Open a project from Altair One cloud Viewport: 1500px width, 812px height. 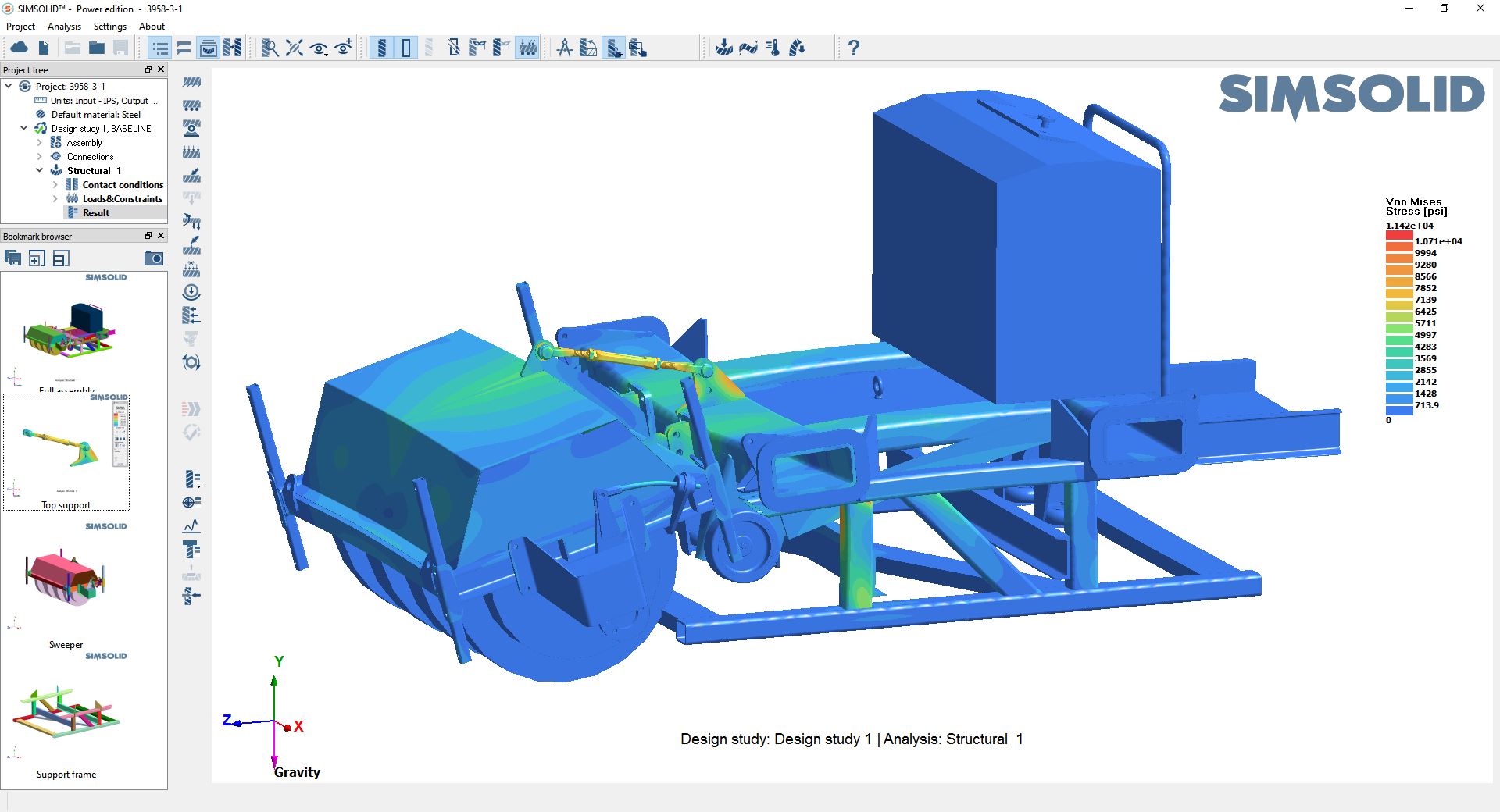[x=20, y=47]
